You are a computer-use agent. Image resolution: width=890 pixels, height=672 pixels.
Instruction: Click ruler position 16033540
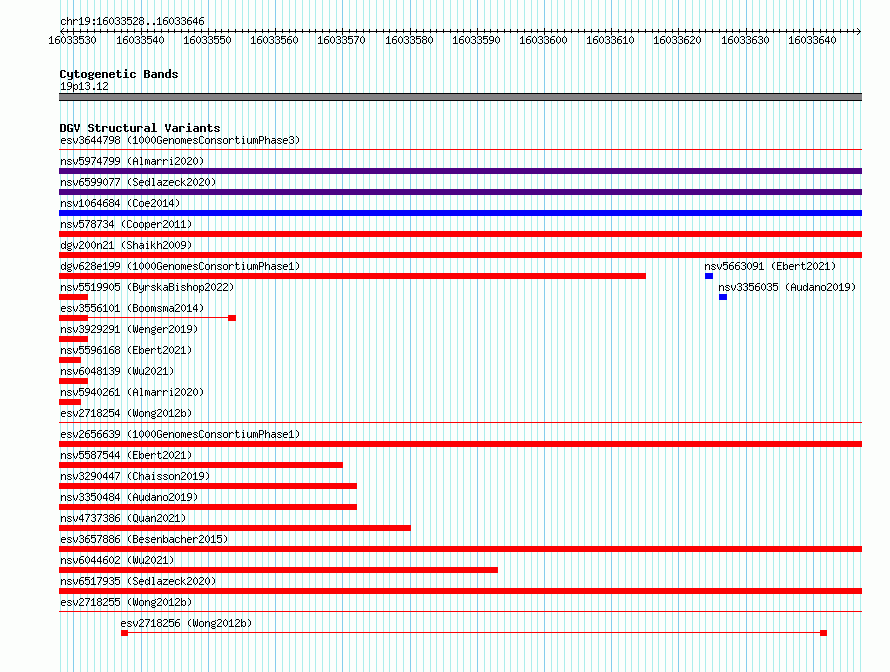point(140,40)
